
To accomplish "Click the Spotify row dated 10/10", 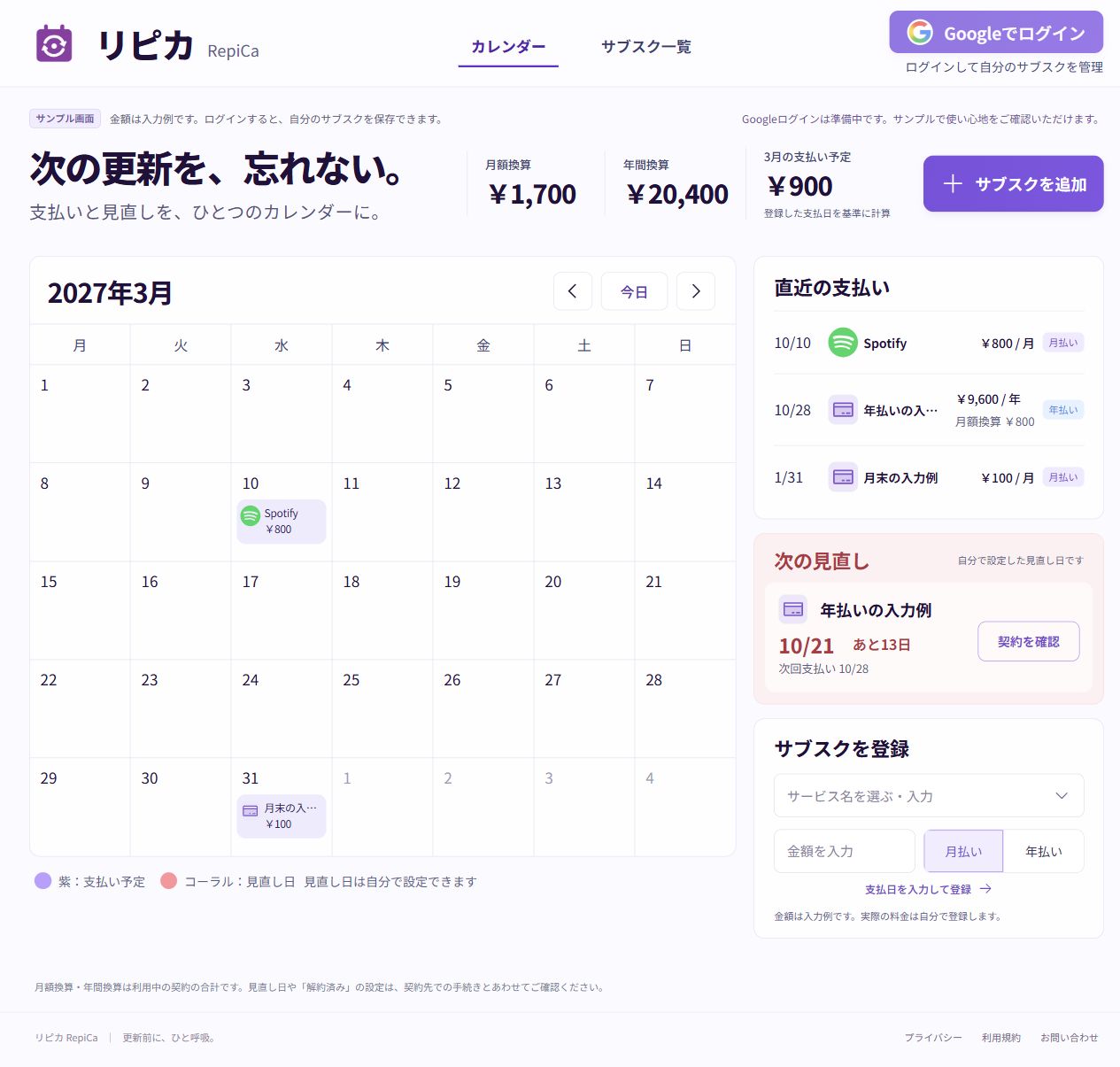I will (929, 343).
